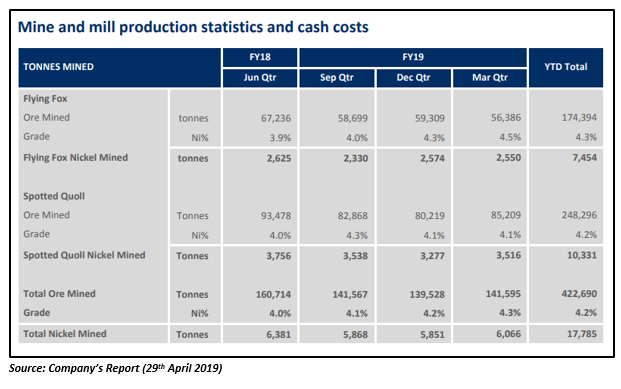Screen dimensions: 621x389
Task: Click the YTD Total header
Action: coord(566,67)
